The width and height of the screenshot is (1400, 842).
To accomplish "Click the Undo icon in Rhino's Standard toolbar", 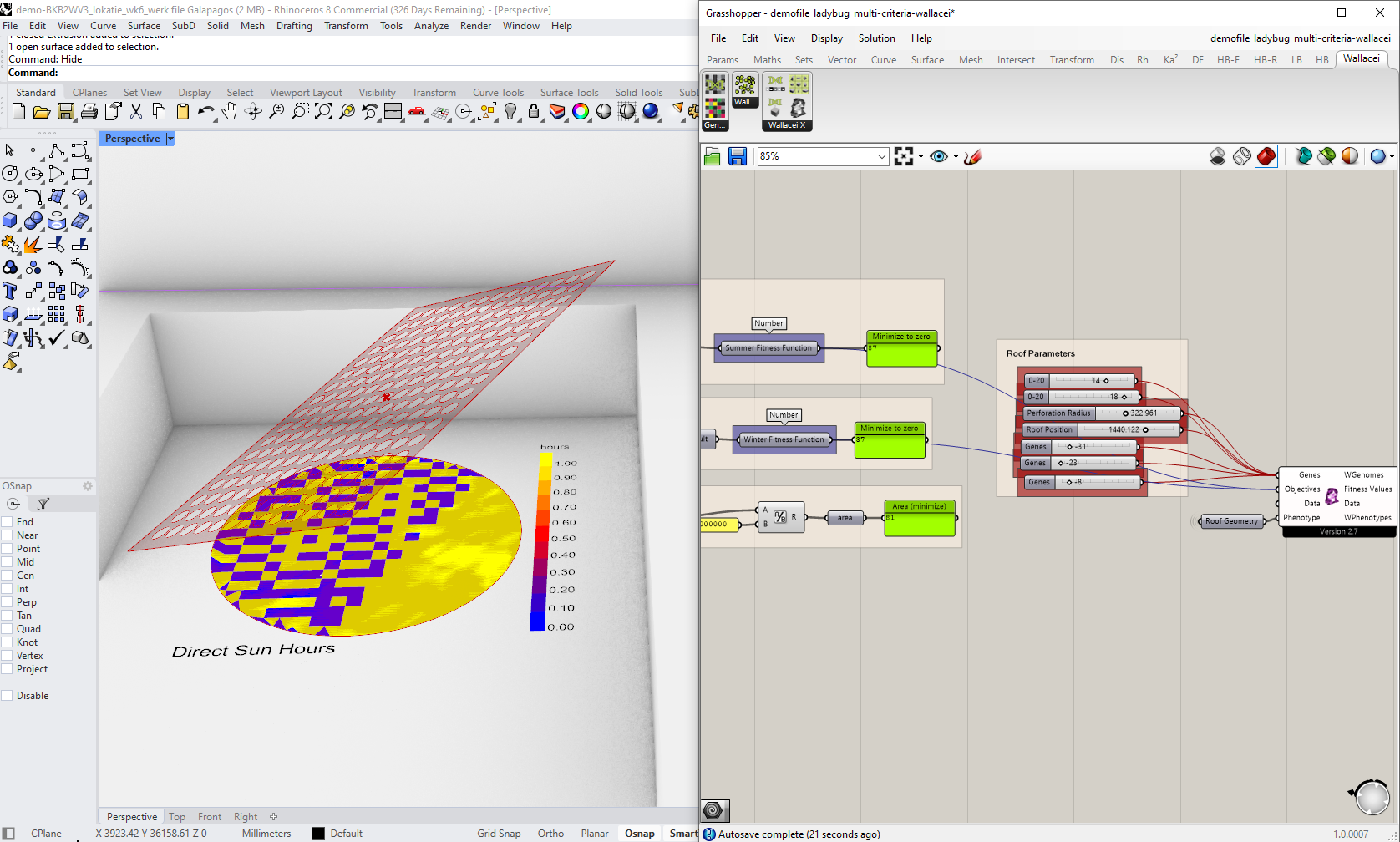I will pyautogui.click(x=205, y=111).
